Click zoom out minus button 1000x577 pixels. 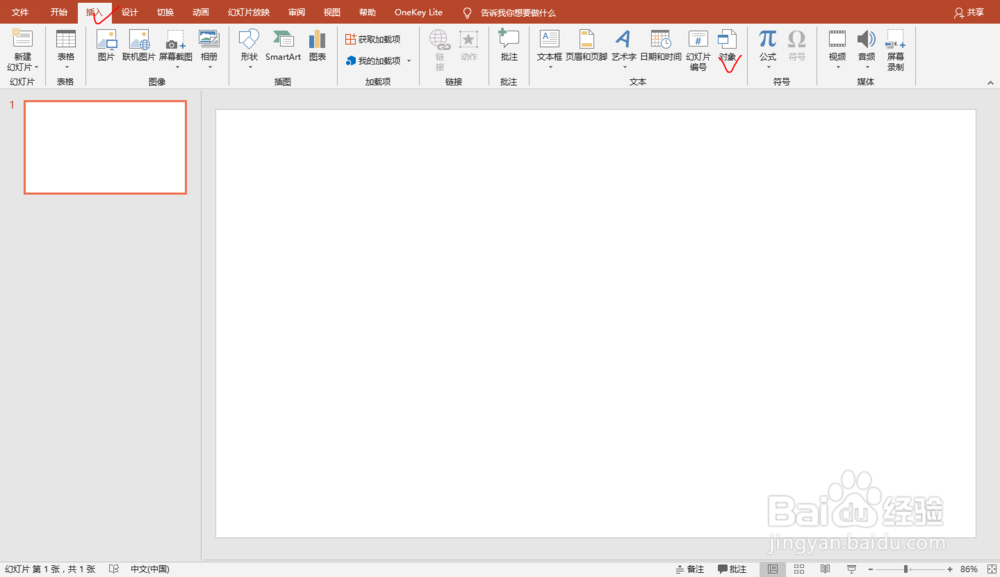(x=871, y=569)
